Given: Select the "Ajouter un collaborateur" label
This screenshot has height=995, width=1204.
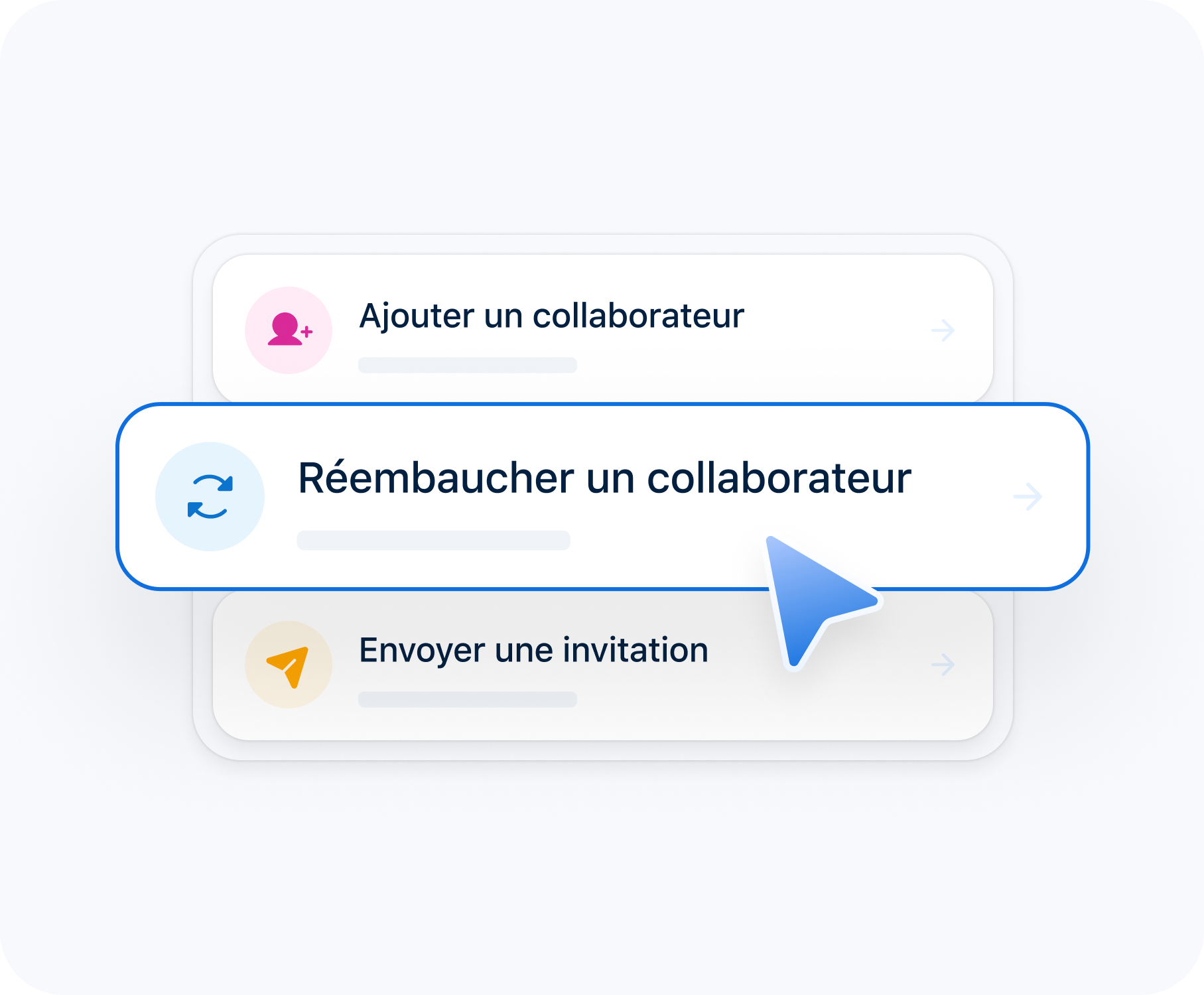Looking at the screenshot, I should tap(551, 316).
